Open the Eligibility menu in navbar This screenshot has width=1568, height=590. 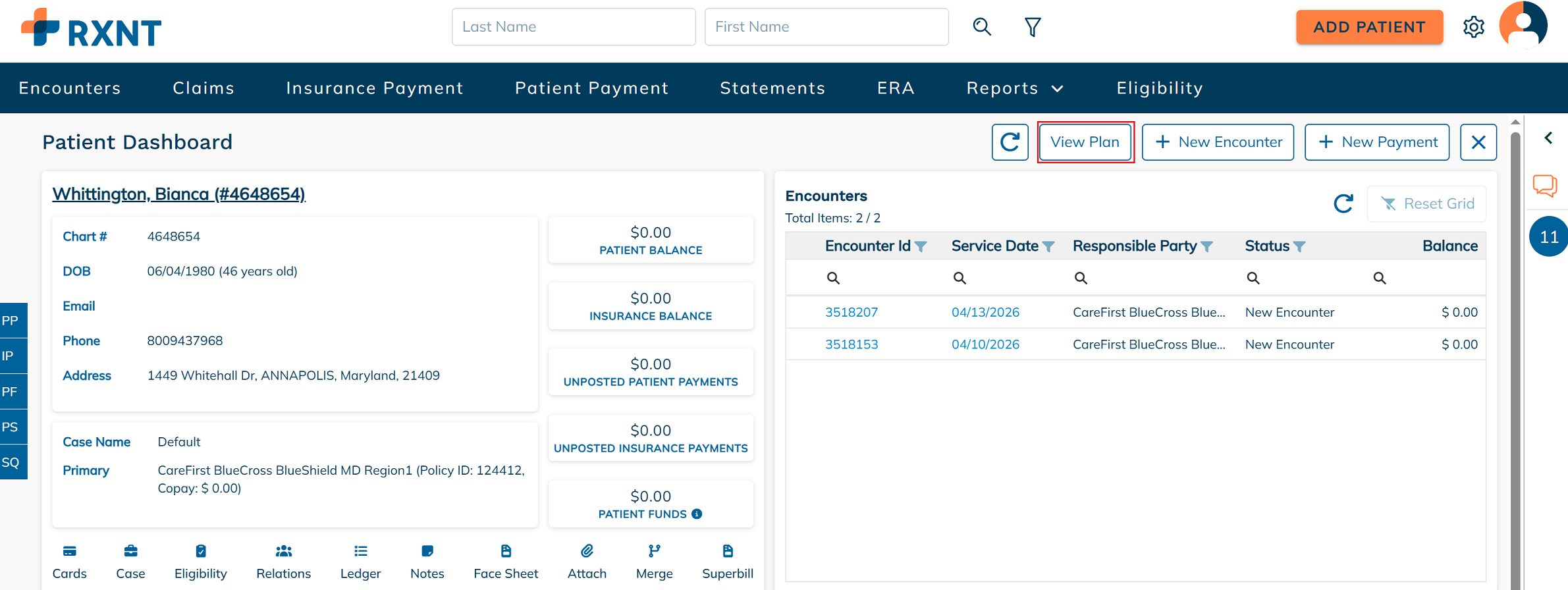click(x=1160, y=88)
